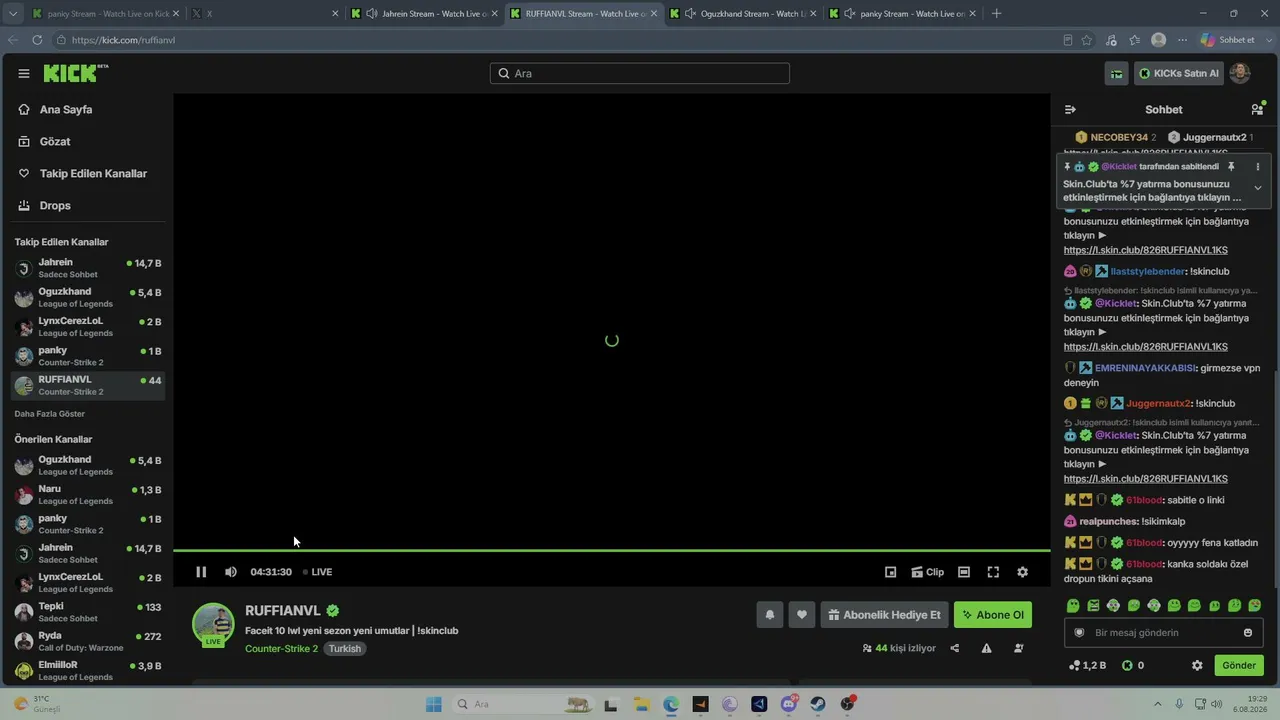Open chat users list icon
Screen dimensions: 1280x720
pyautogui.click(x=1257, y=109)
